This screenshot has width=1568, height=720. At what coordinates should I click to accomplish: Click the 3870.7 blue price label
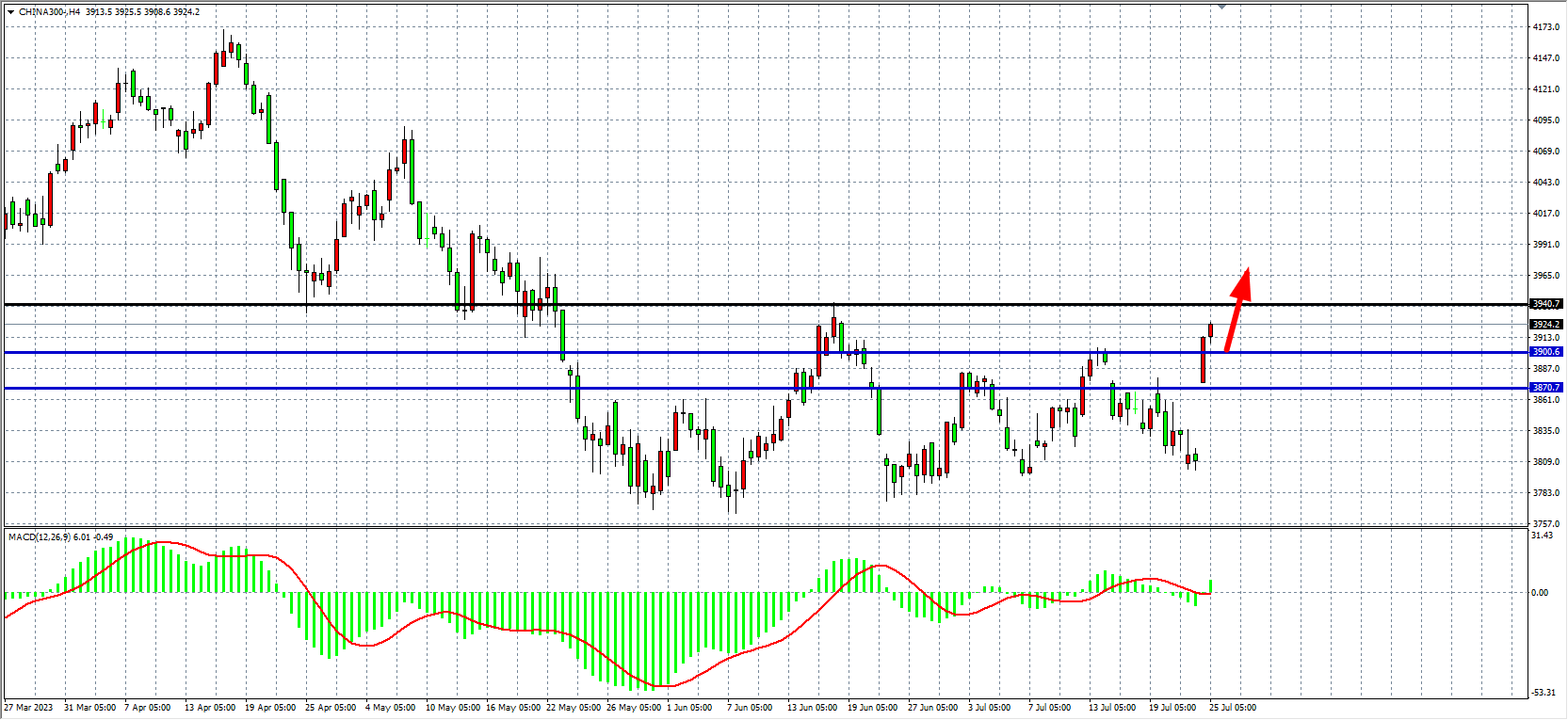click(x=1544, y=388)
